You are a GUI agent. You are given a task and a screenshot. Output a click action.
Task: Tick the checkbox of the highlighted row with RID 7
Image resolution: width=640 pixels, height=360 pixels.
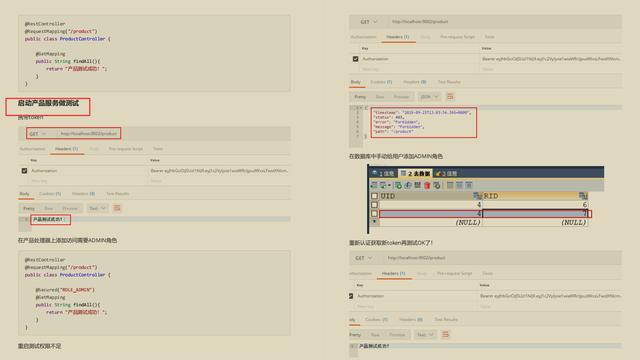374,213
